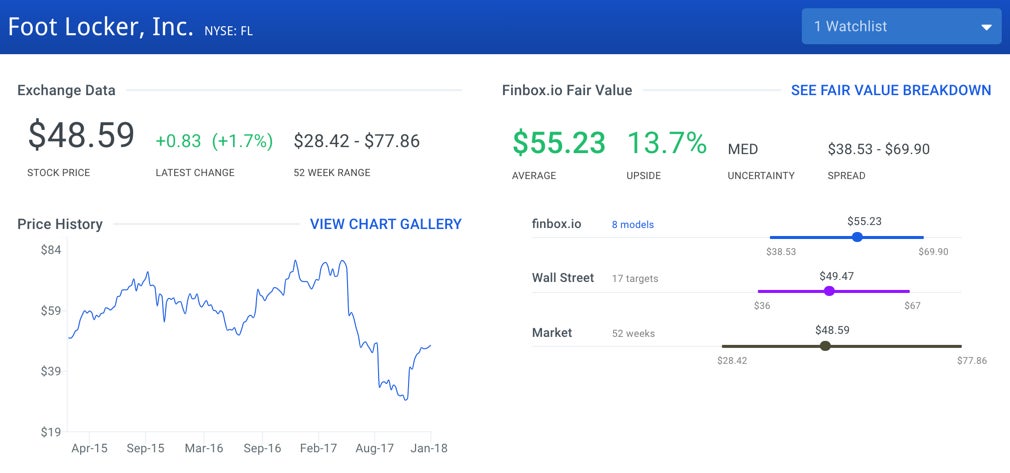The width and height of the screenshot is (1010, 473).
Task: Click the Sep-16 chart axis label
Action: [260, 449]
